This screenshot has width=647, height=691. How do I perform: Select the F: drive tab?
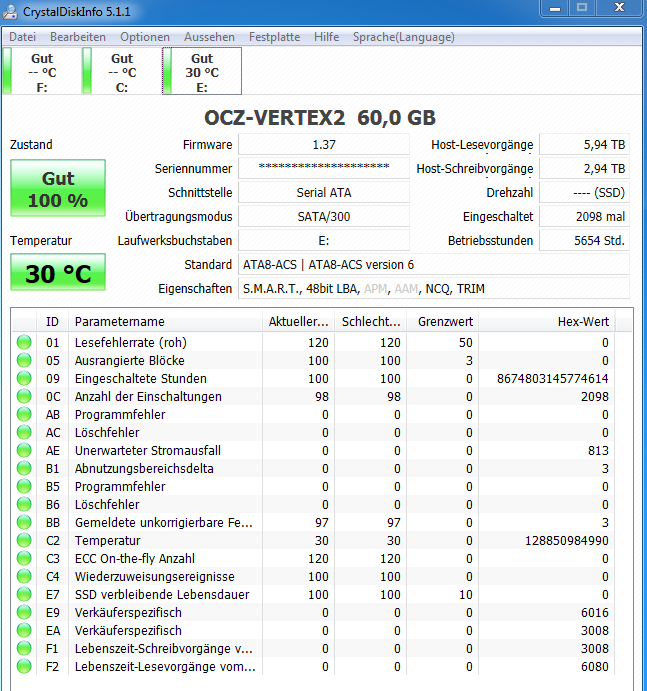tap(42, 71)
